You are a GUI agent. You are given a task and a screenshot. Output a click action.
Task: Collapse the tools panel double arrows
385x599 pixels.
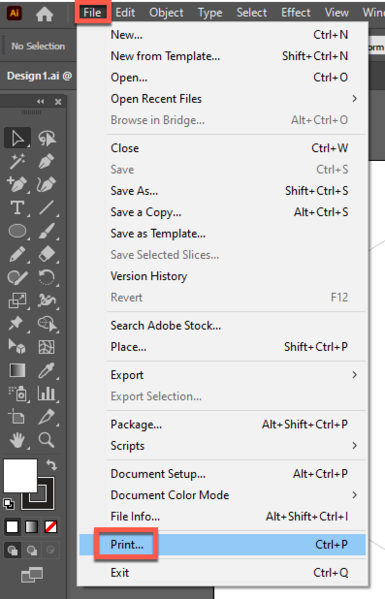click(x=40, y=102)
